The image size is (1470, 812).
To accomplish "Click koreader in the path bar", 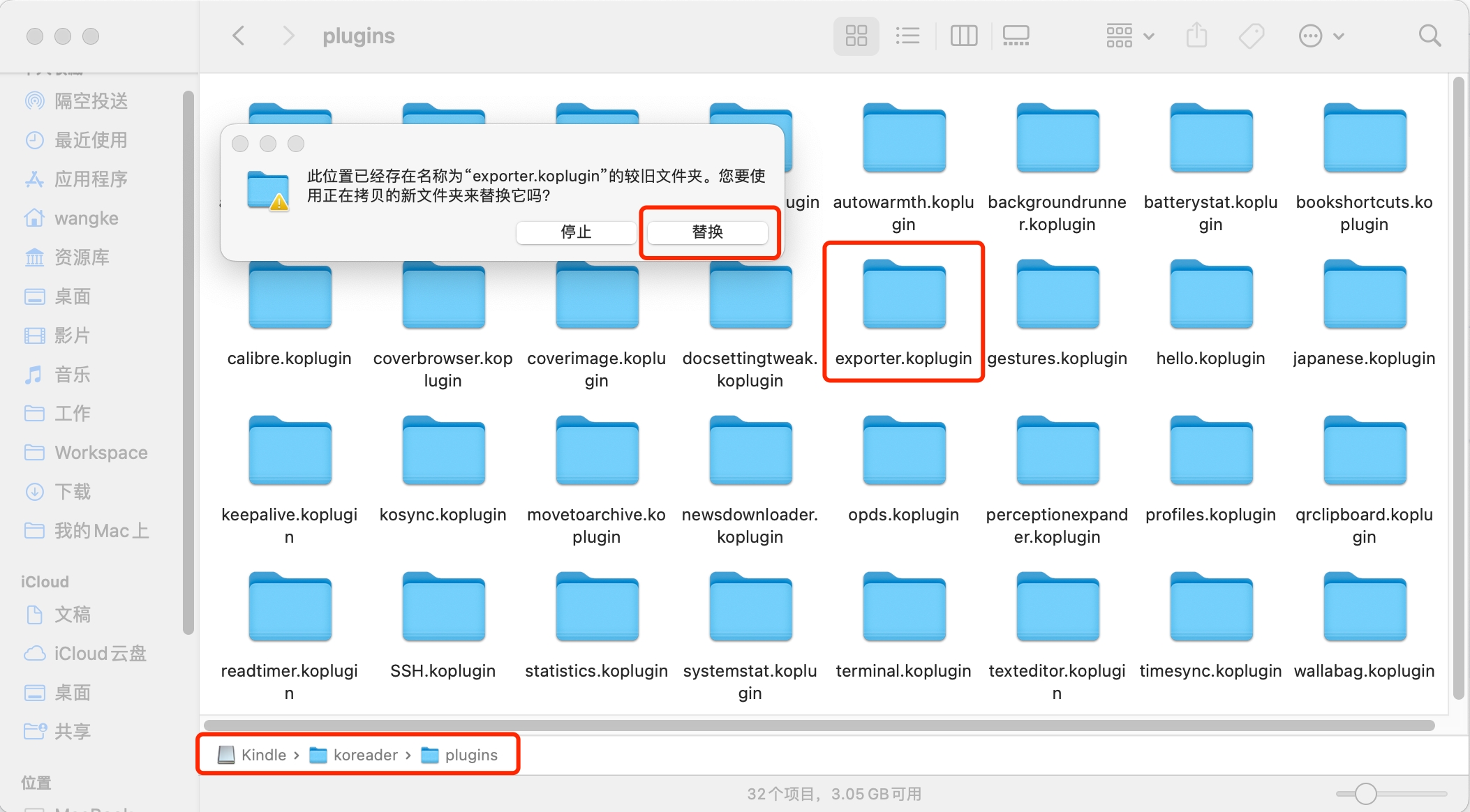I will (364, 755).
